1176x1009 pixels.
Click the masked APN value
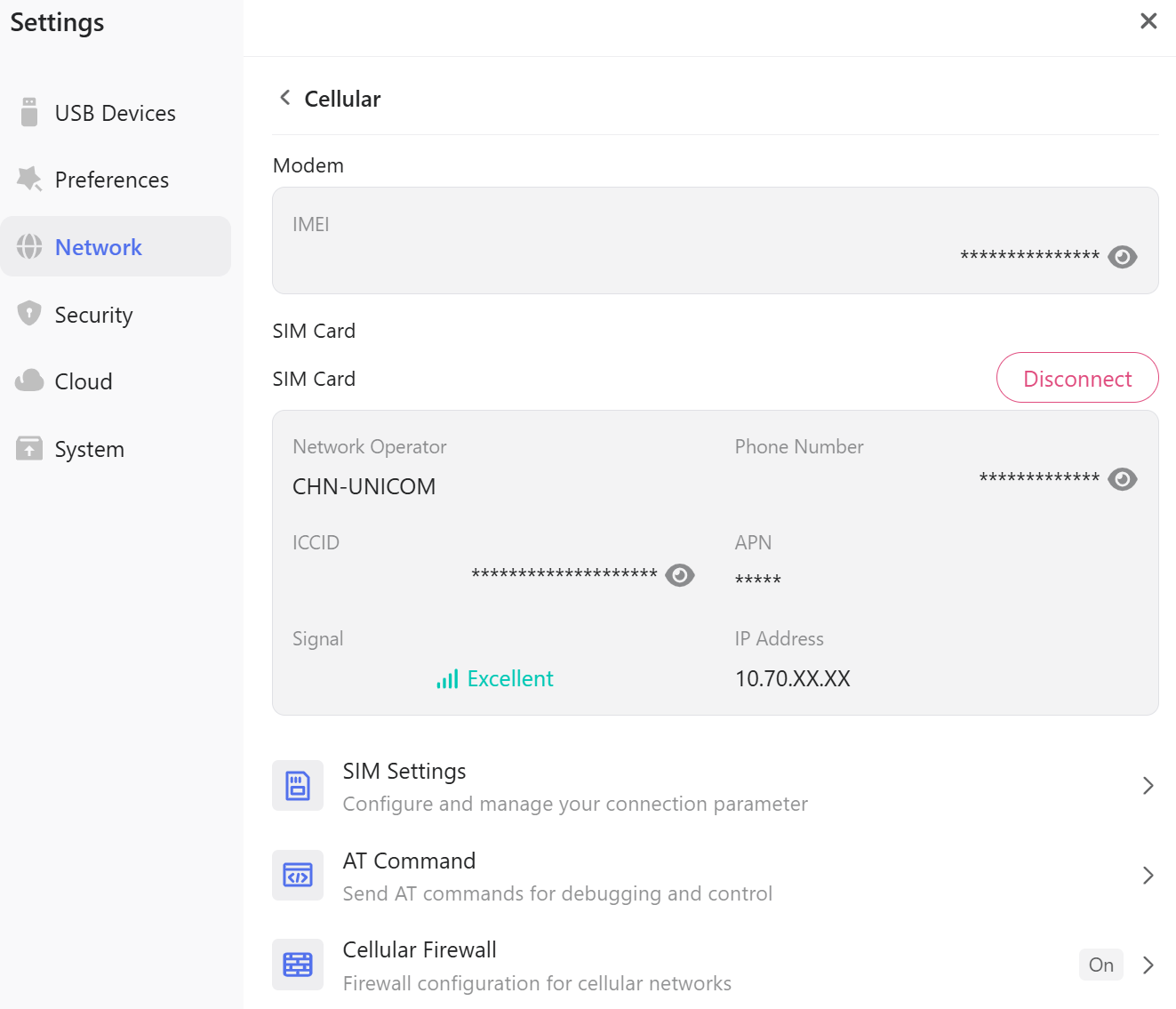(x=758, y=580)
